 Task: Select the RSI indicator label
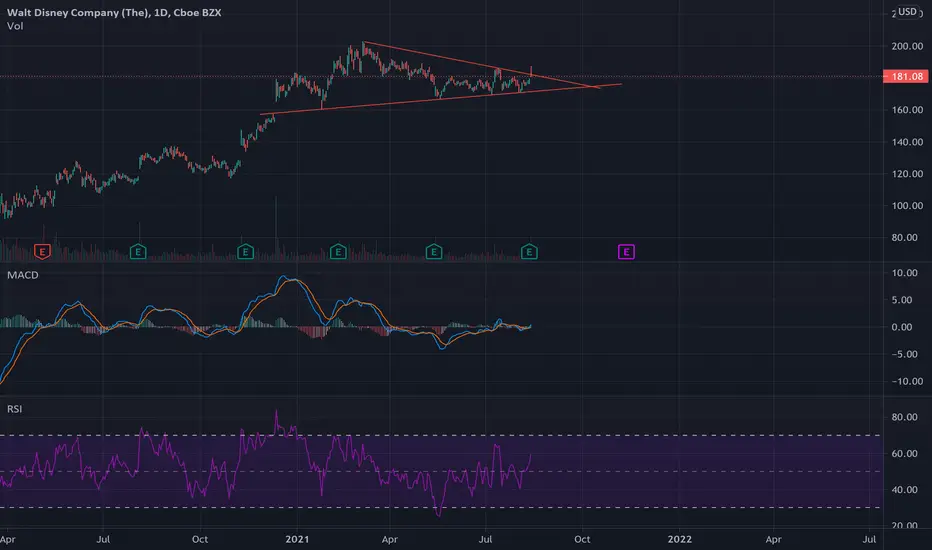click(x=14, y=409)
